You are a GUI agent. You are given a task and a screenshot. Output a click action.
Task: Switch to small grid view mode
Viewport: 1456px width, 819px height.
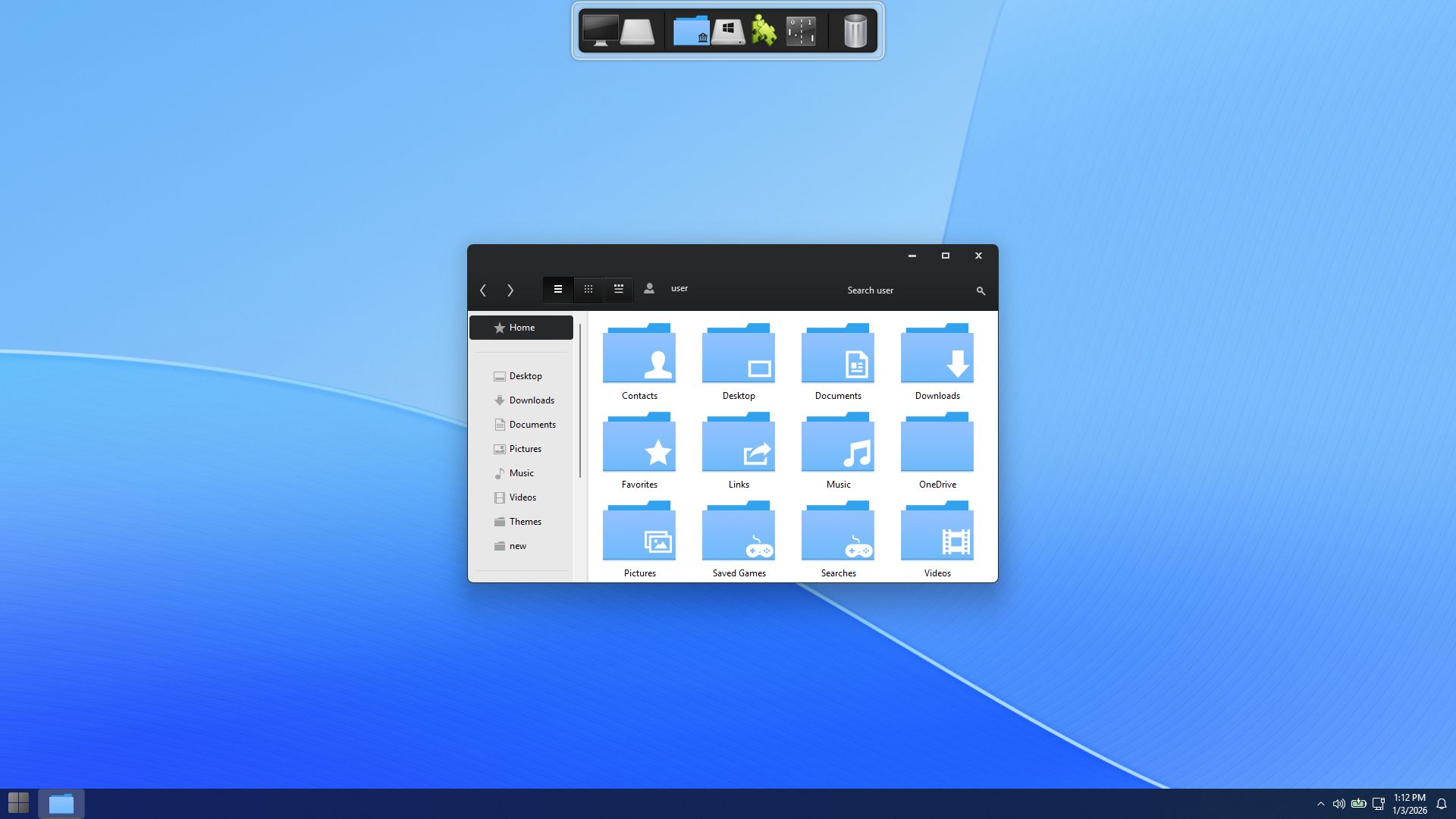point(588,290)
